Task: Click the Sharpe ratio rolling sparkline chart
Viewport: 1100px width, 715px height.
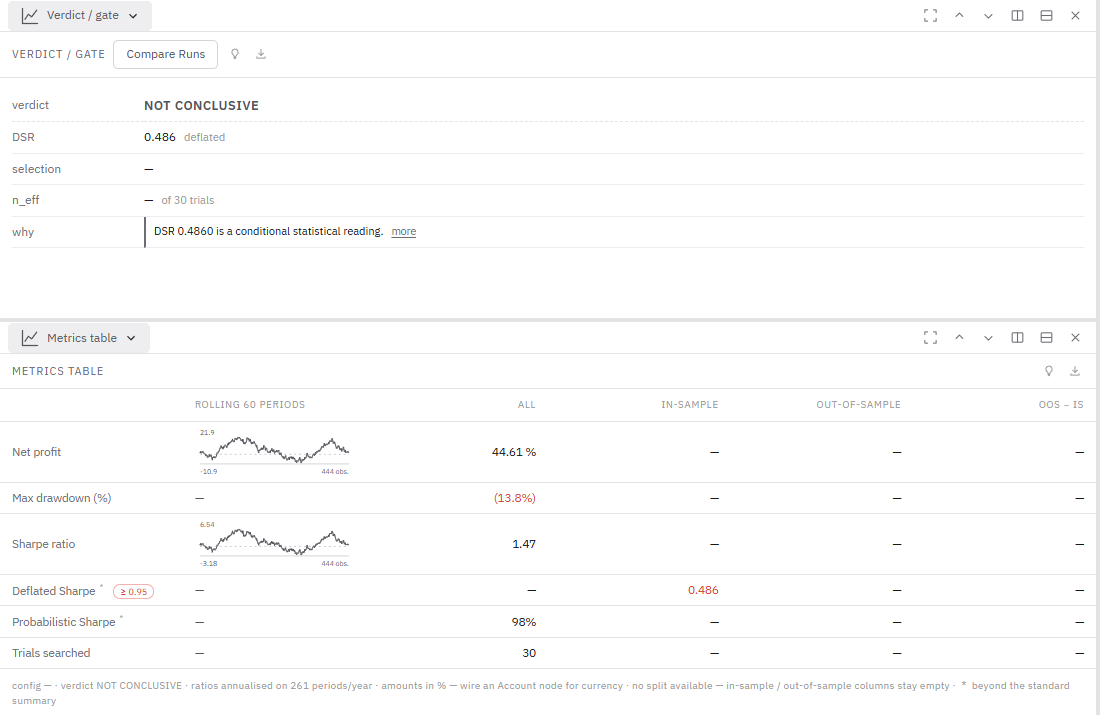Action: pos(274,544)
